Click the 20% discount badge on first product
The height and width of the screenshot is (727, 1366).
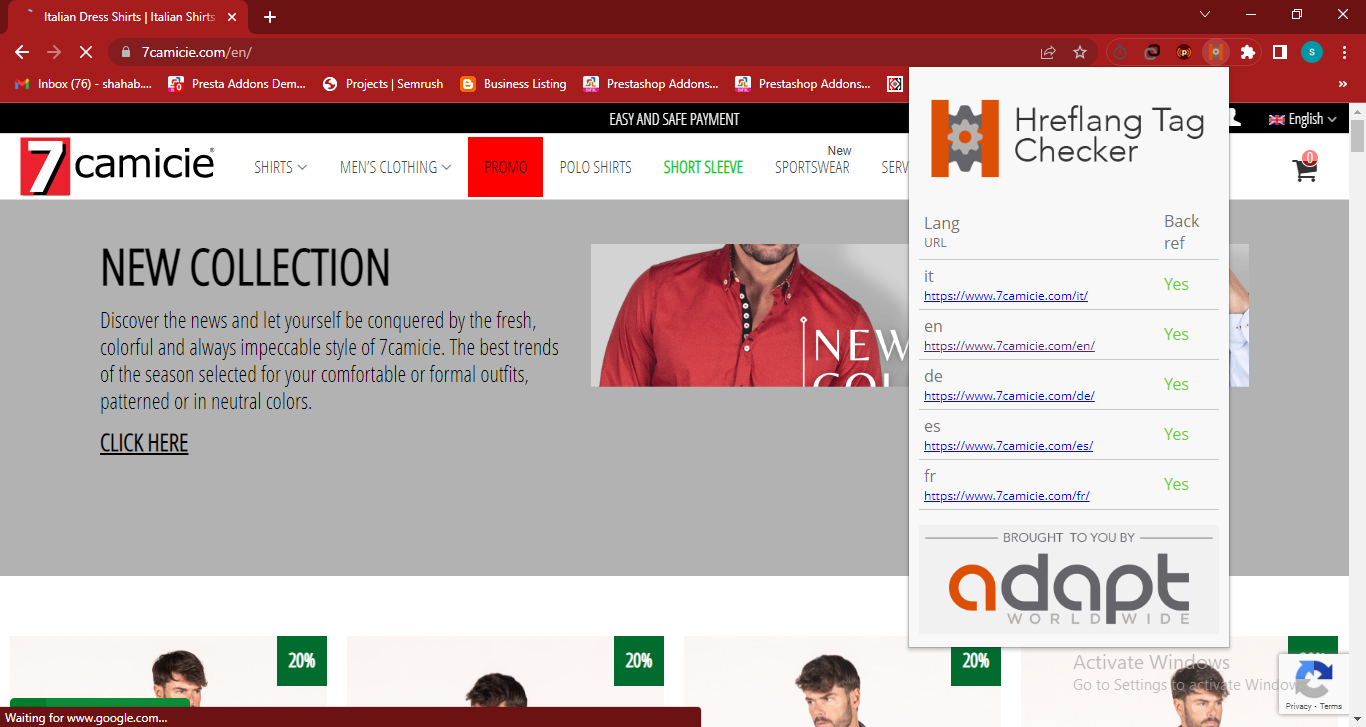(301, 661)
